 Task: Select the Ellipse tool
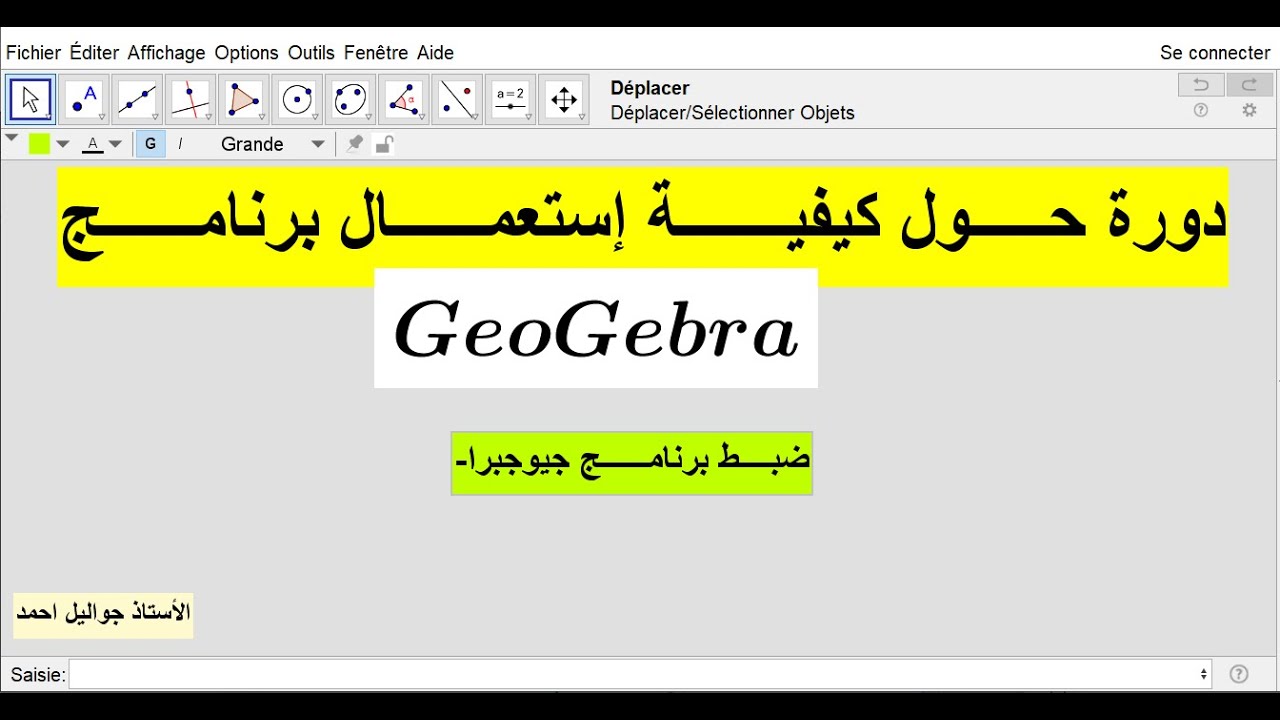350,99
